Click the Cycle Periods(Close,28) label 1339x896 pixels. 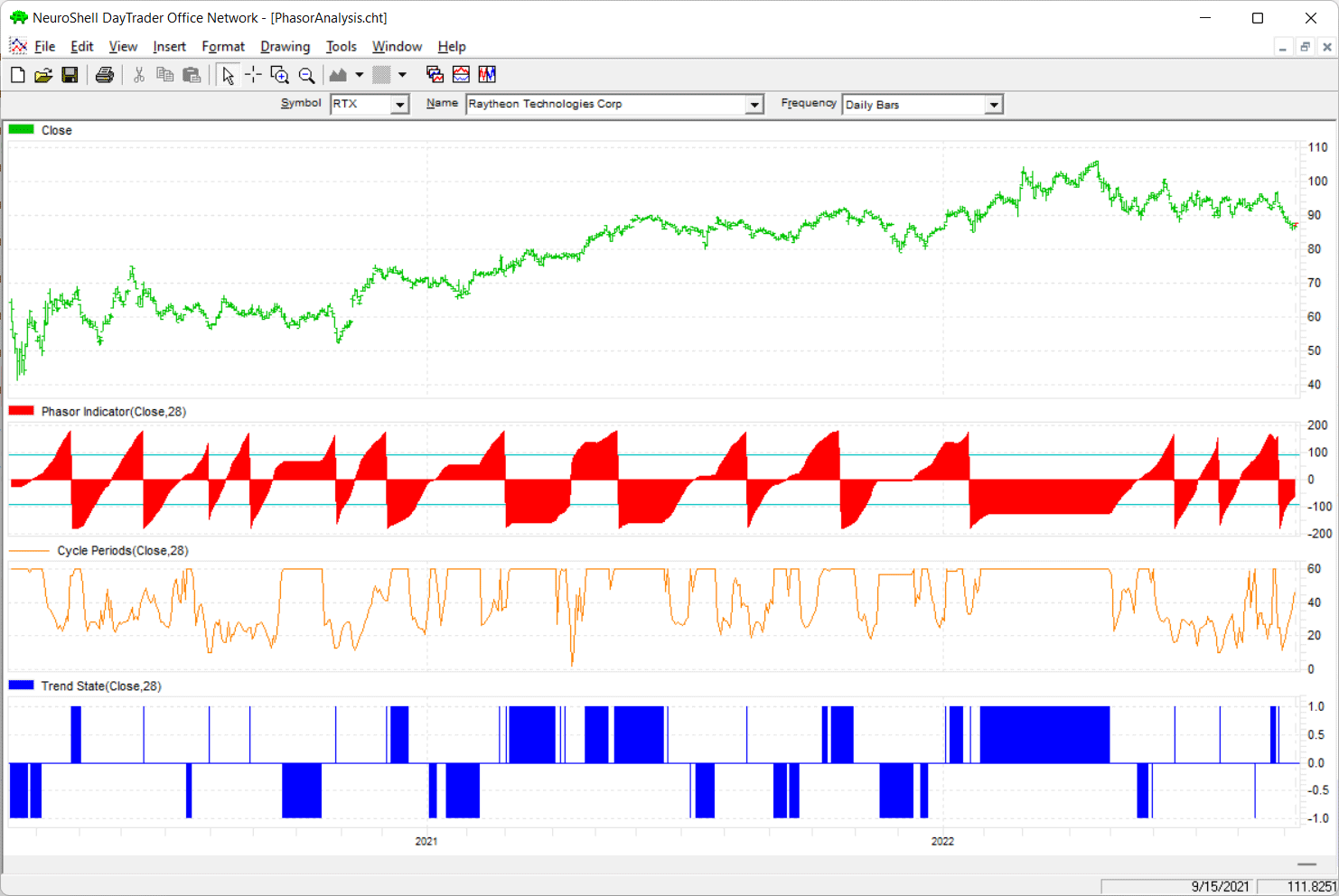[123, 551]
